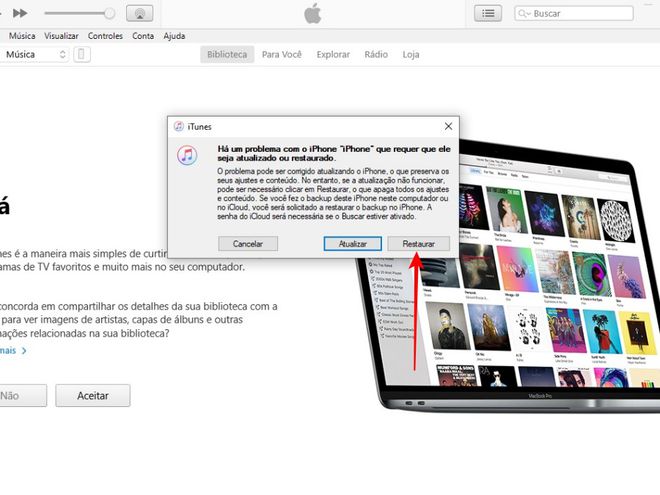660x495 pixels.
Task: Skip forward with the fast-forward button
Action: click(x=20, y=13)
